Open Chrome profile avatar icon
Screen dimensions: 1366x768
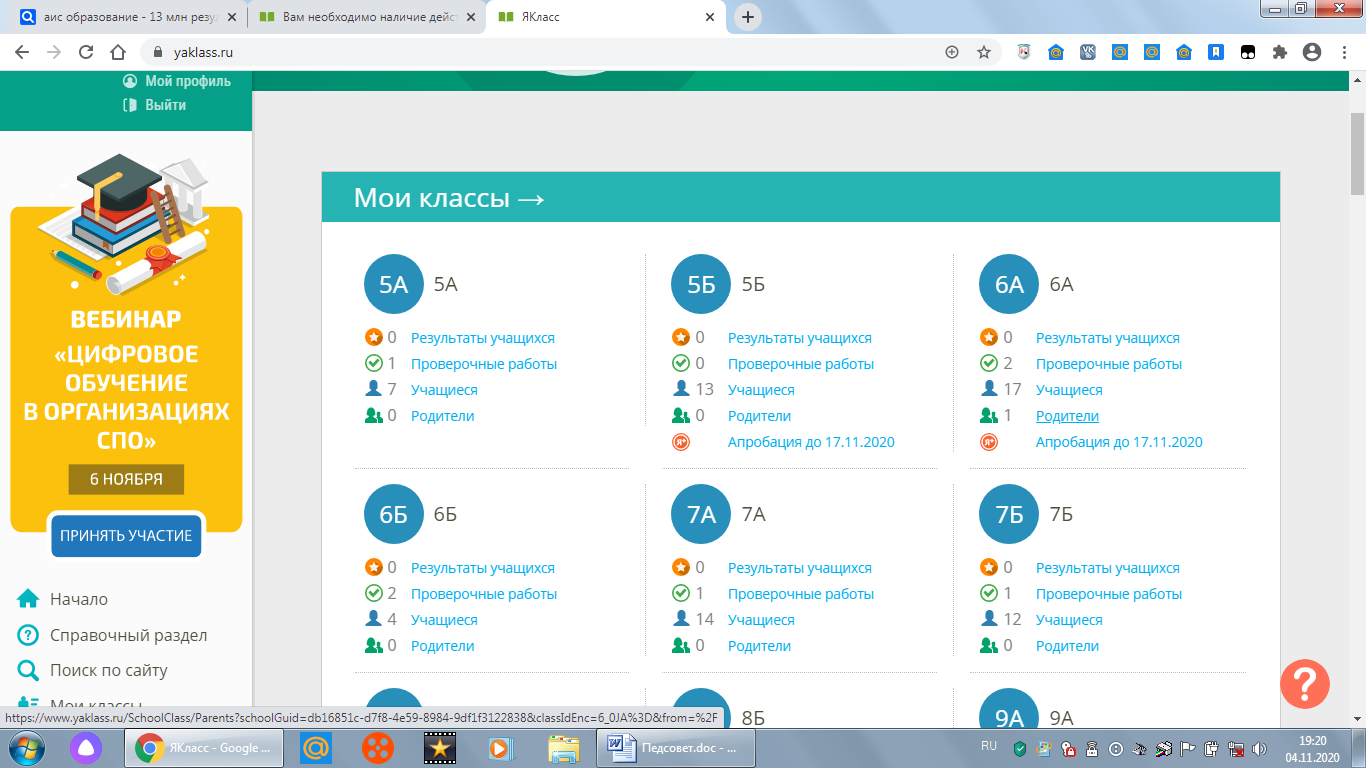(1312, 52)
